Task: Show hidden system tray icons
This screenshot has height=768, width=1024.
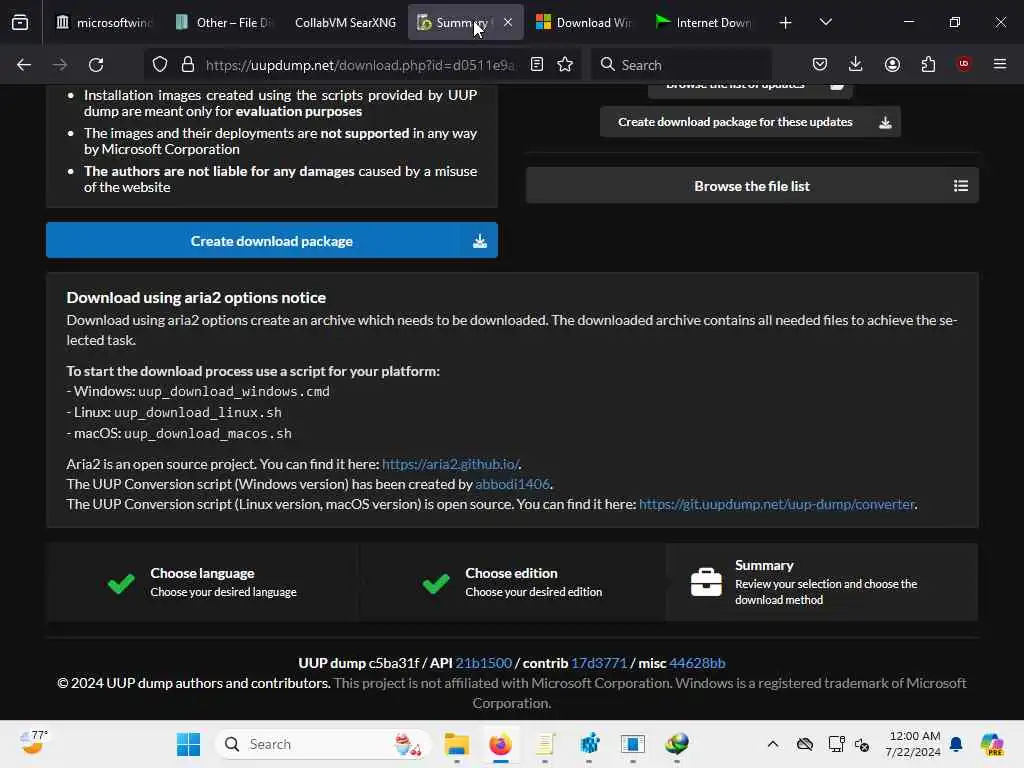Action: 773,744
